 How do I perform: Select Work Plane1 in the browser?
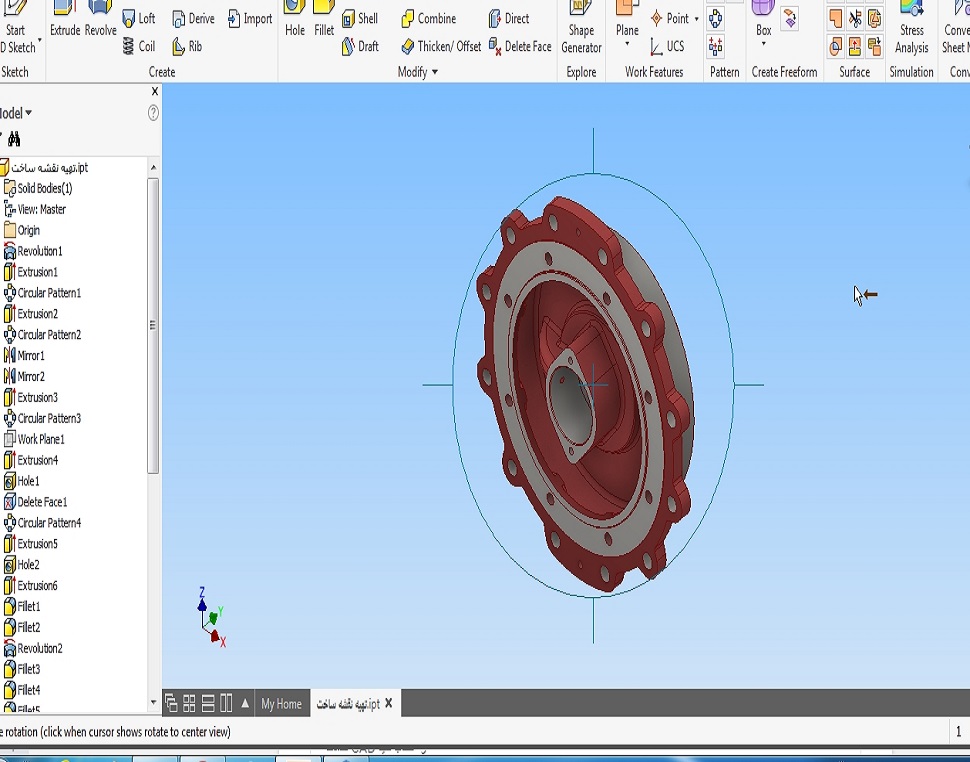click(40, 439)
